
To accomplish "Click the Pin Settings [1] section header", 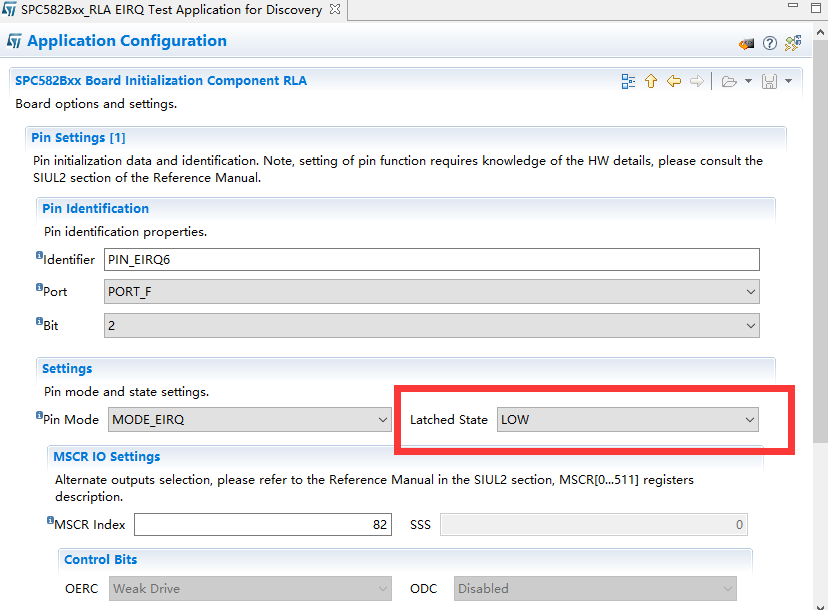I will 78,137.
